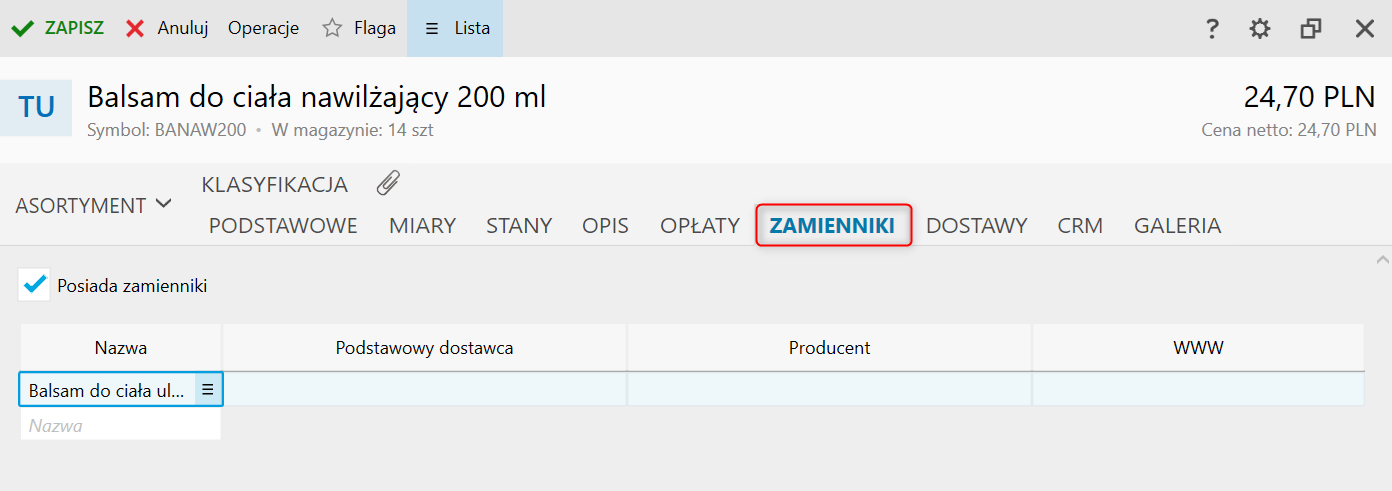This screenshot has height=491, width=1392.
Task: Toggle the Posiada zamienniki checkbox
Action: pos(35,285)
